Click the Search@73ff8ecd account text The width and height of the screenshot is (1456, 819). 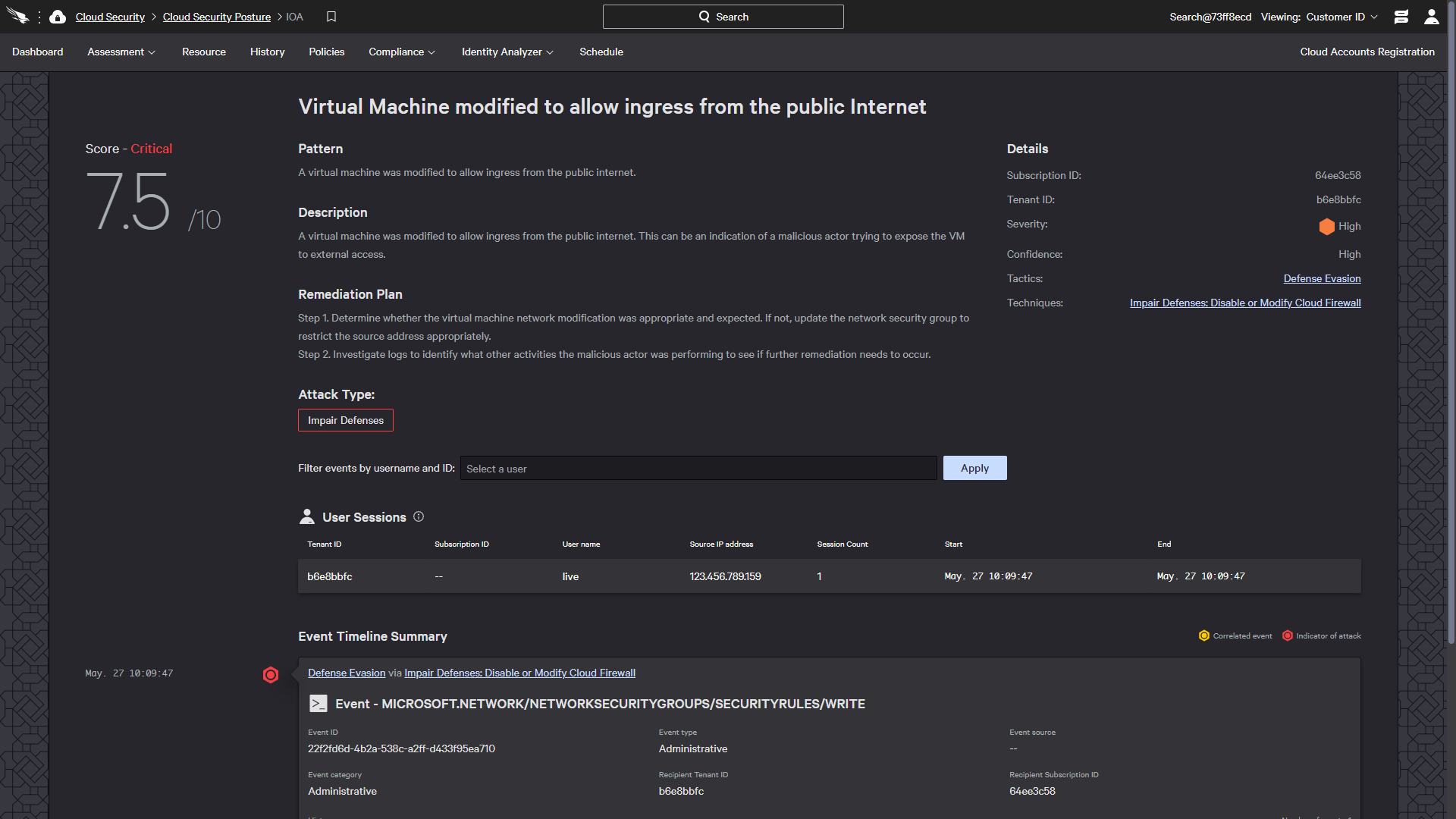click(x=1210, y=17)
